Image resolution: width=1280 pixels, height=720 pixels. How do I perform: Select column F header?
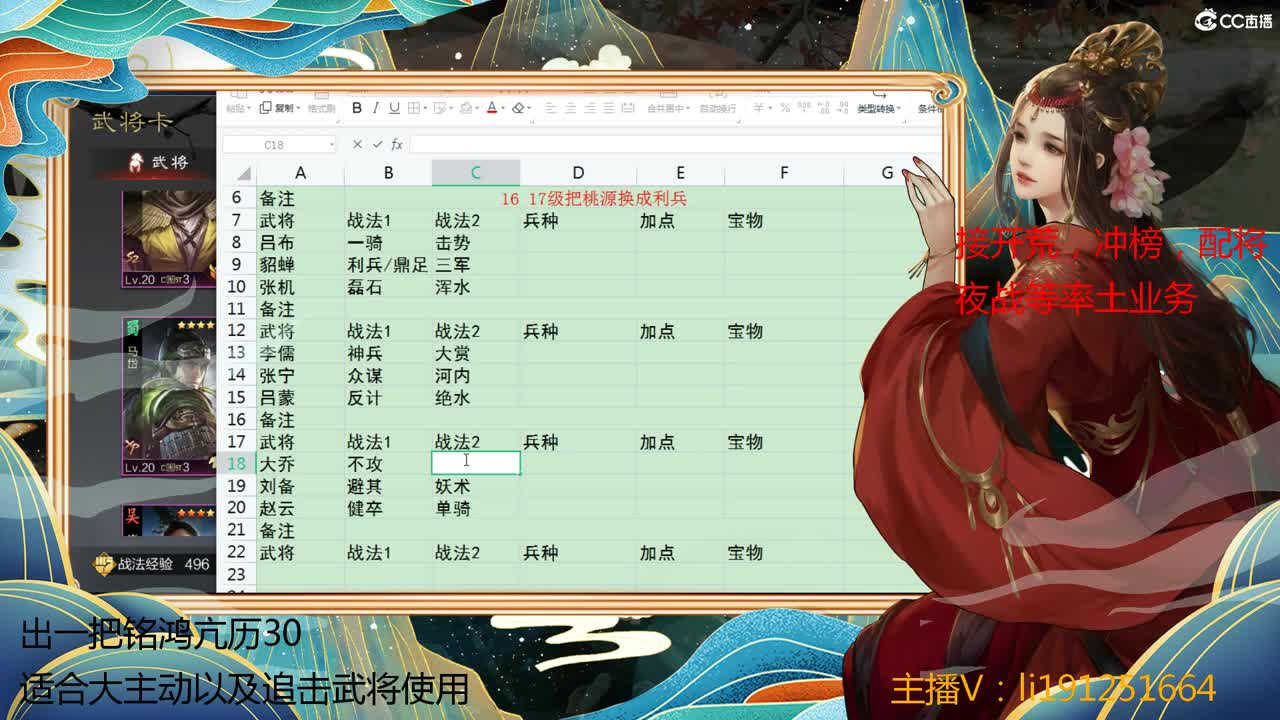tap(784, 173)
